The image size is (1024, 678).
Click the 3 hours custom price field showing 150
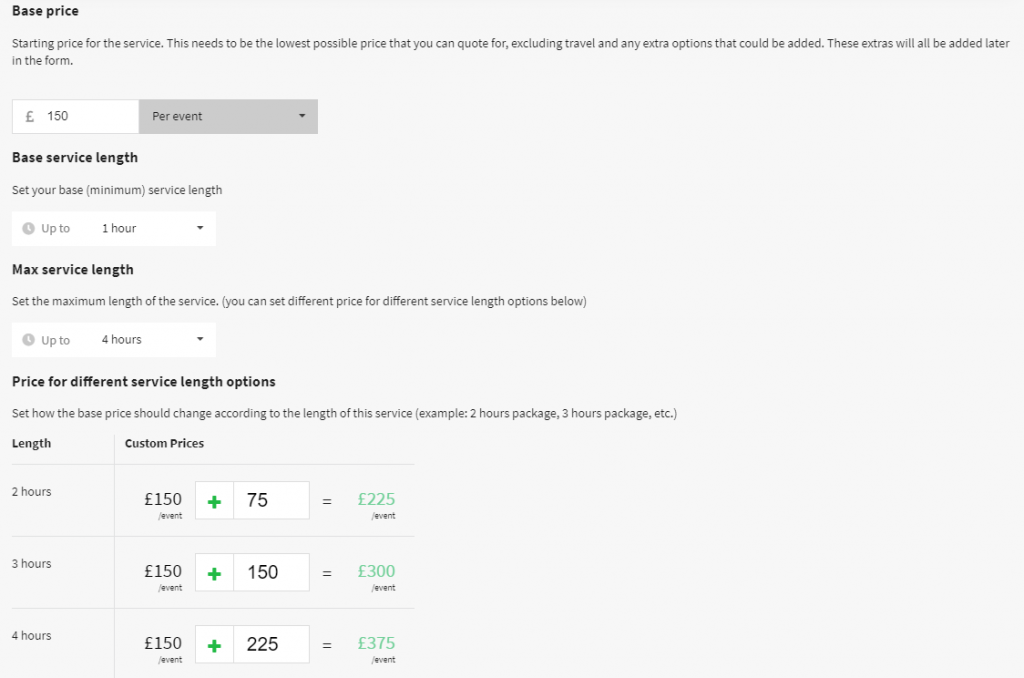pos(271,573)
